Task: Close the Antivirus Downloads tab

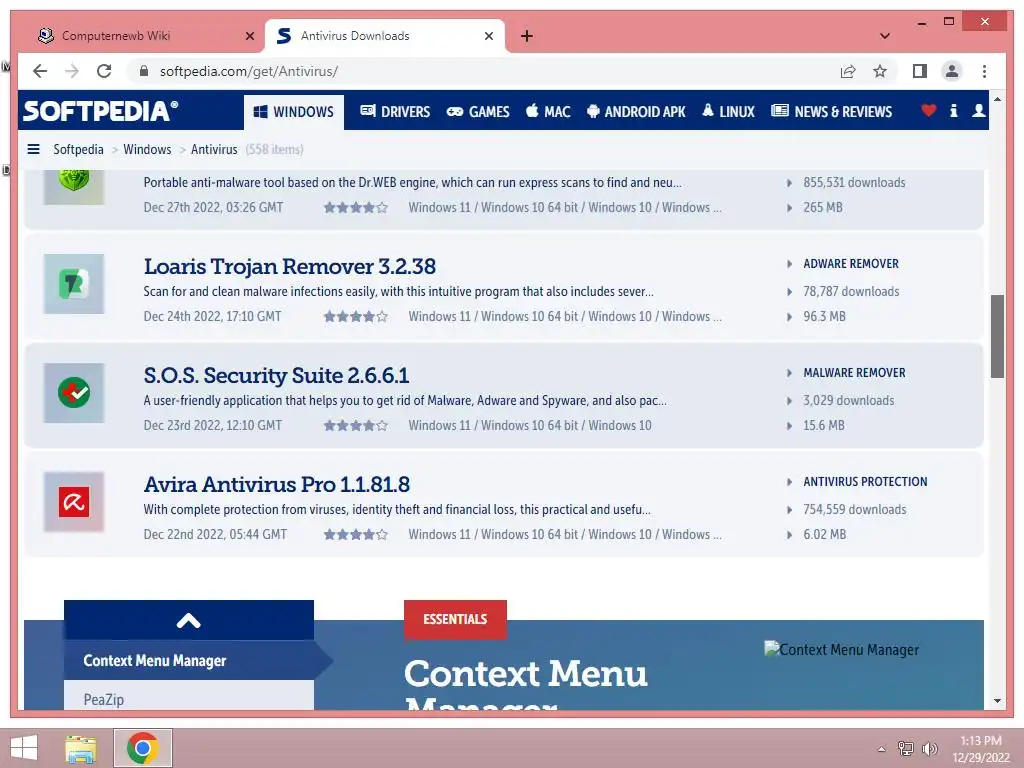Action: [488, 37]
